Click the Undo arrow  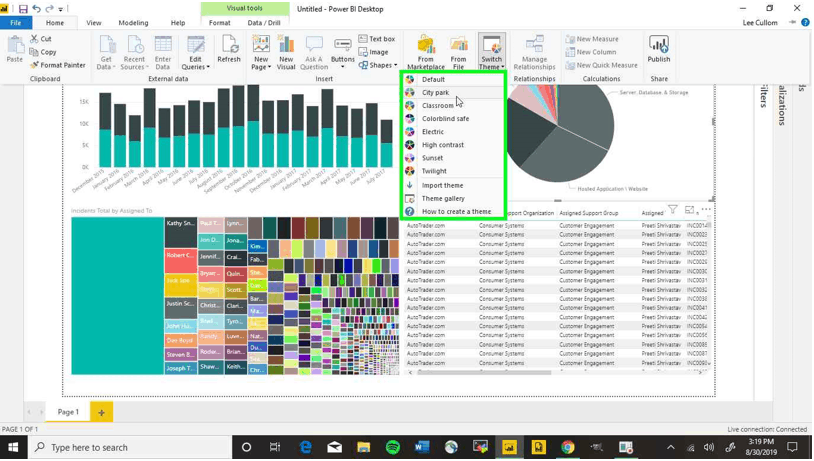point(36,9)
